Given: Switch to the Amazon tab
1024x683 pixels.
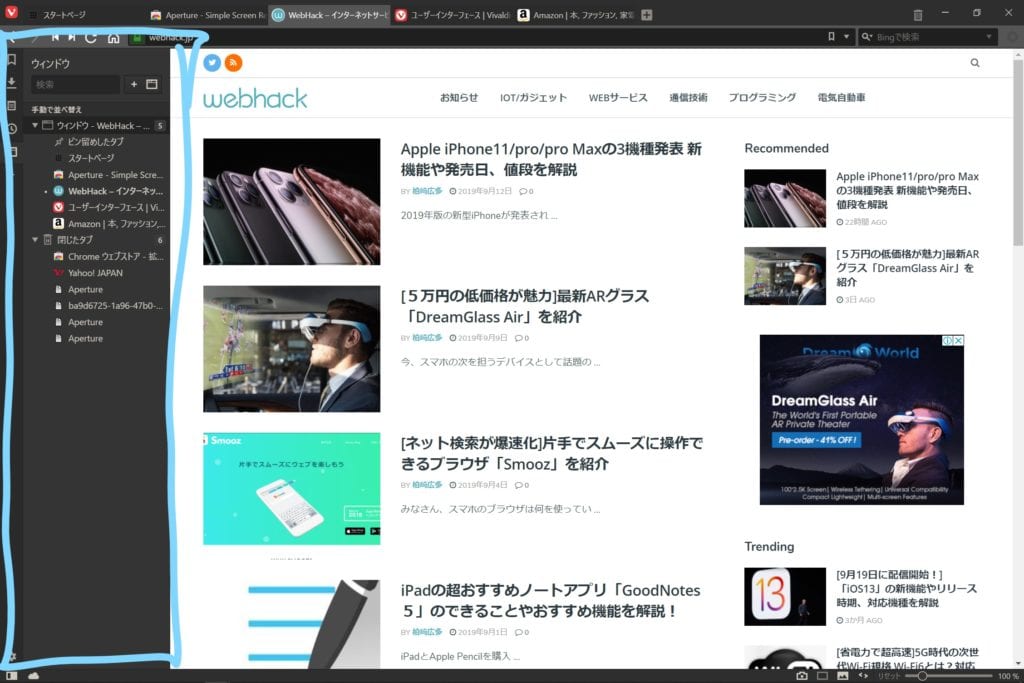Looking at the screenshot, I should 576,14.
